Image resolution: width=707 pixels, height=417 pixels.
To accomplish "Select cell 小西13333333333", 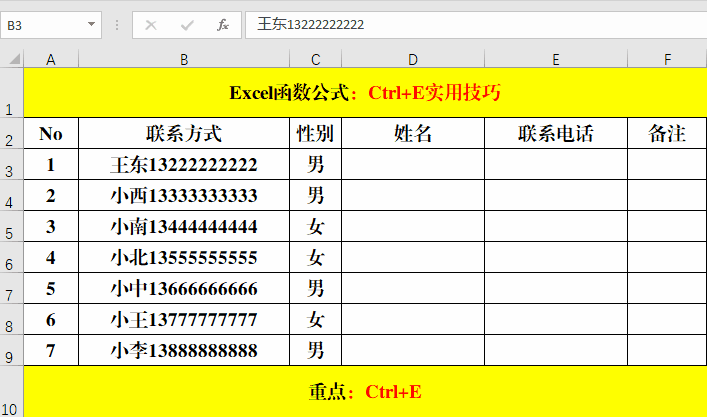I will click(184, 196).
